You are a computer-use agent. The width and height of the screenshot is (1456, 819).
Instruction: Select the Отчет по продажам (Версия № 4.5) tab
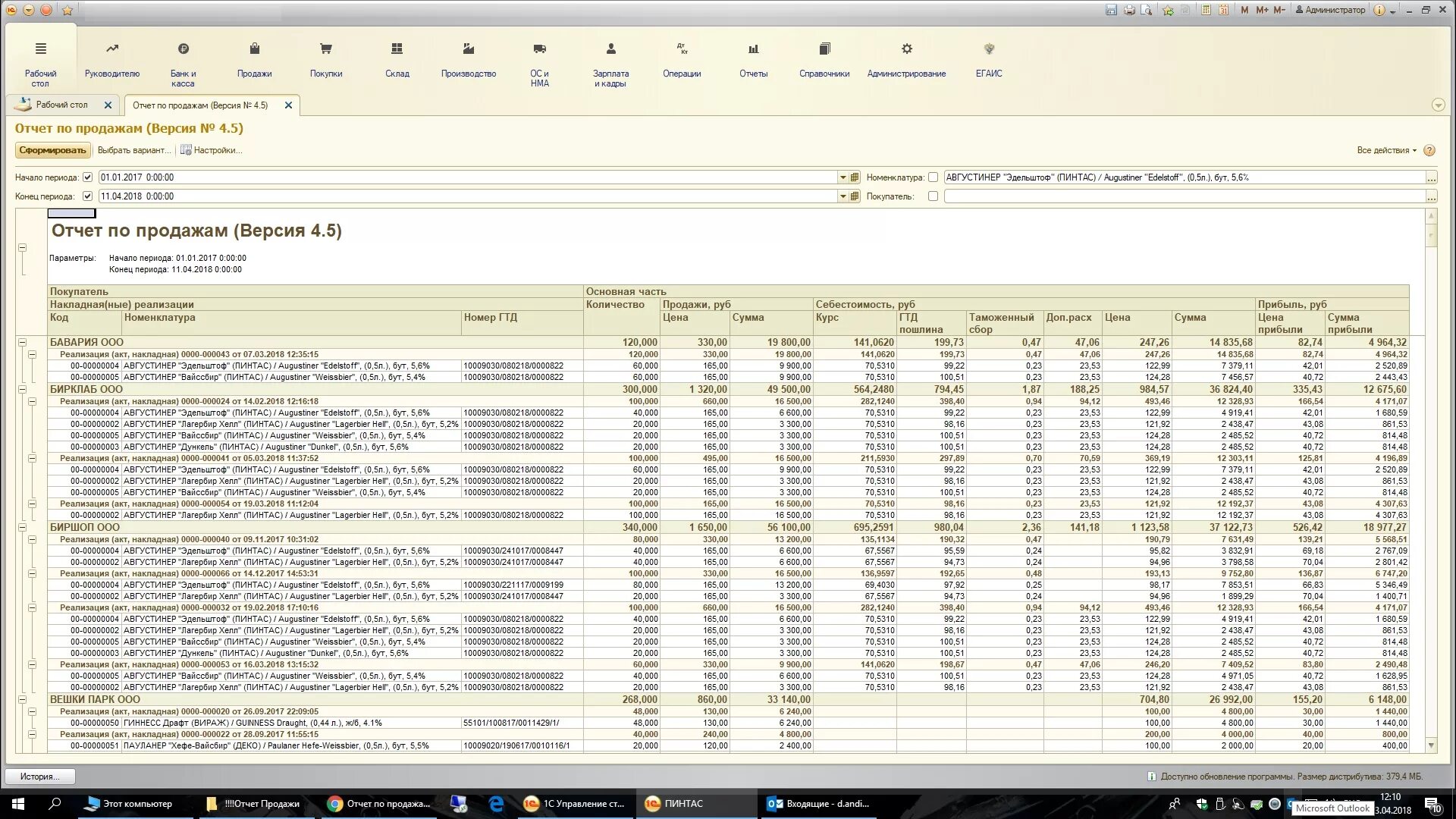coord(200,105)
